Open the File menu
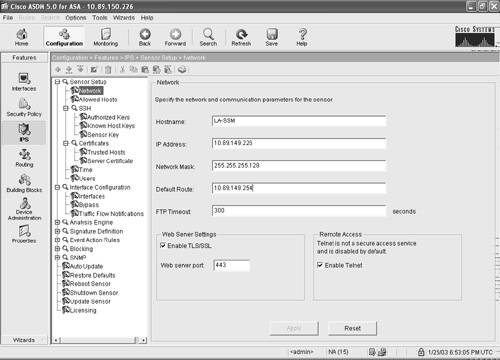This screenshot has height=360, width=500. [x=8, y=18]
